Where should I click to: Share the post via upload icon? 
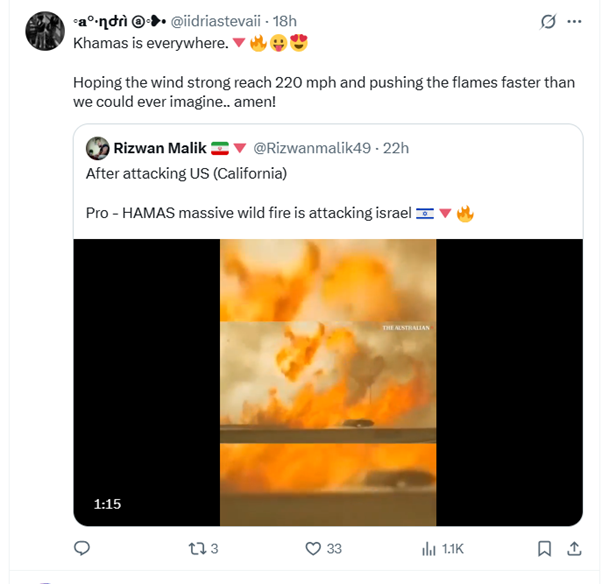pos(574,549)
